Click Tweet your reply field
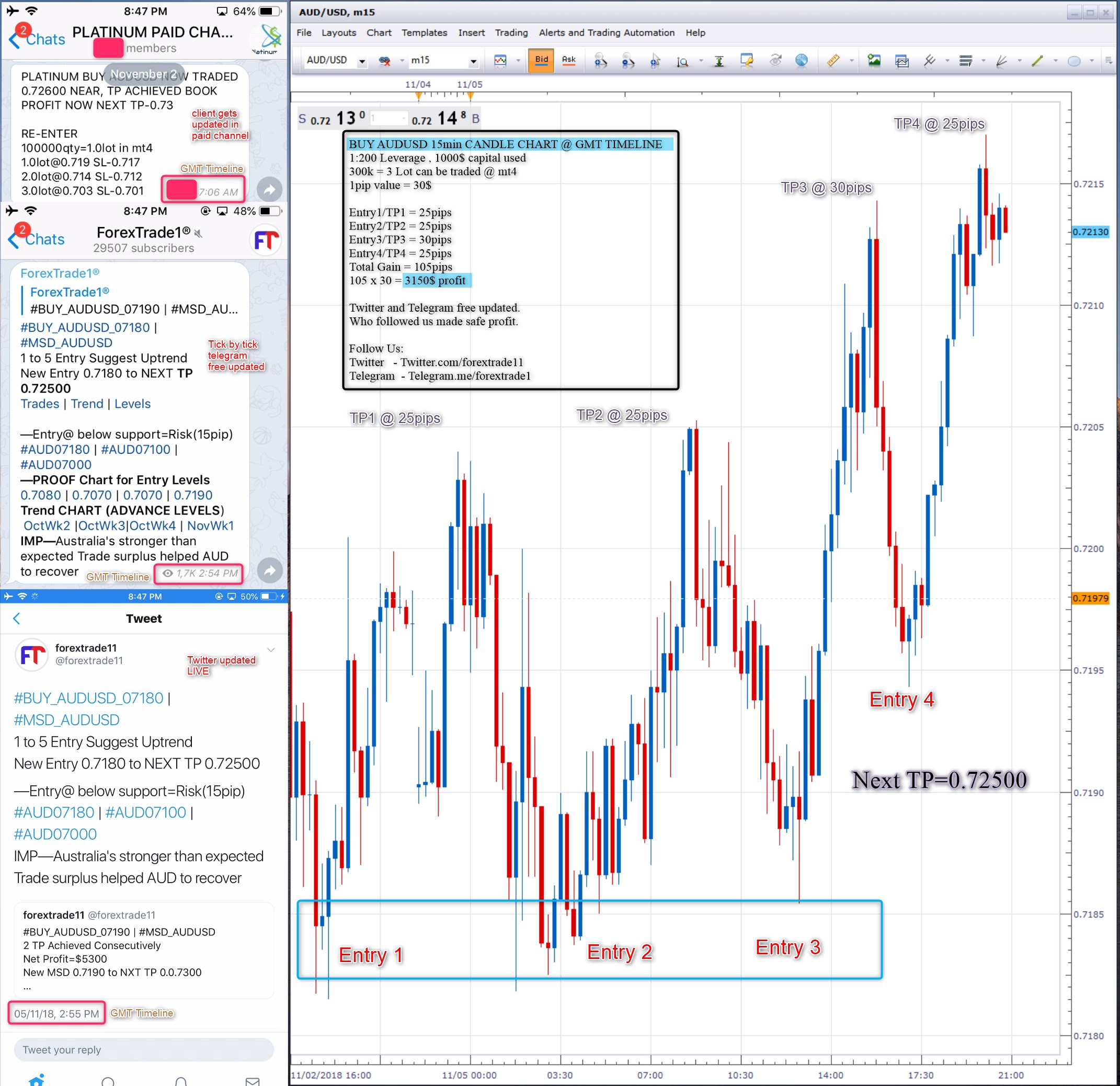 click(x=144, y=1049)
